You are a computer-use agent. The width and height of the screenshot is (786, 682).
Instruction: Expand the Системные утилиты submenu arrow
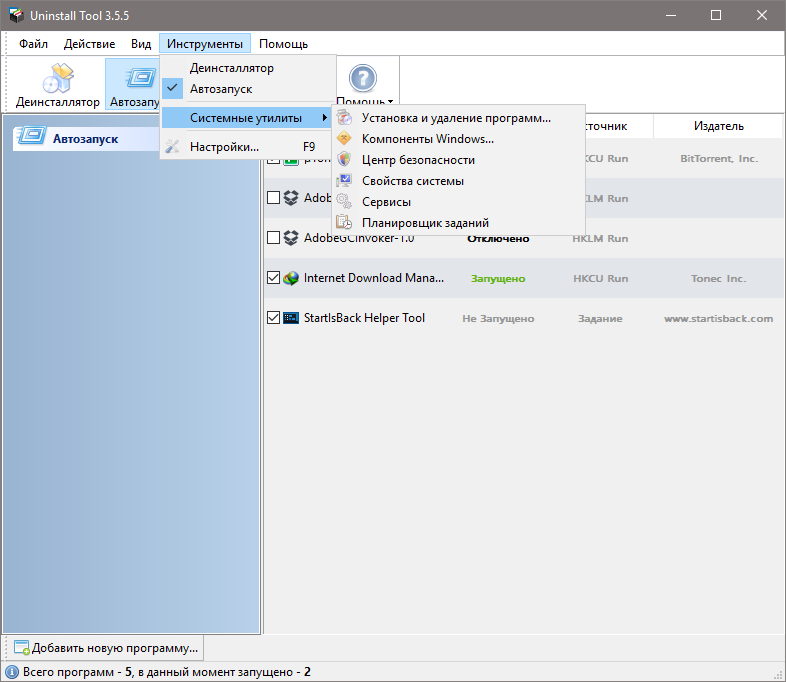324,118
